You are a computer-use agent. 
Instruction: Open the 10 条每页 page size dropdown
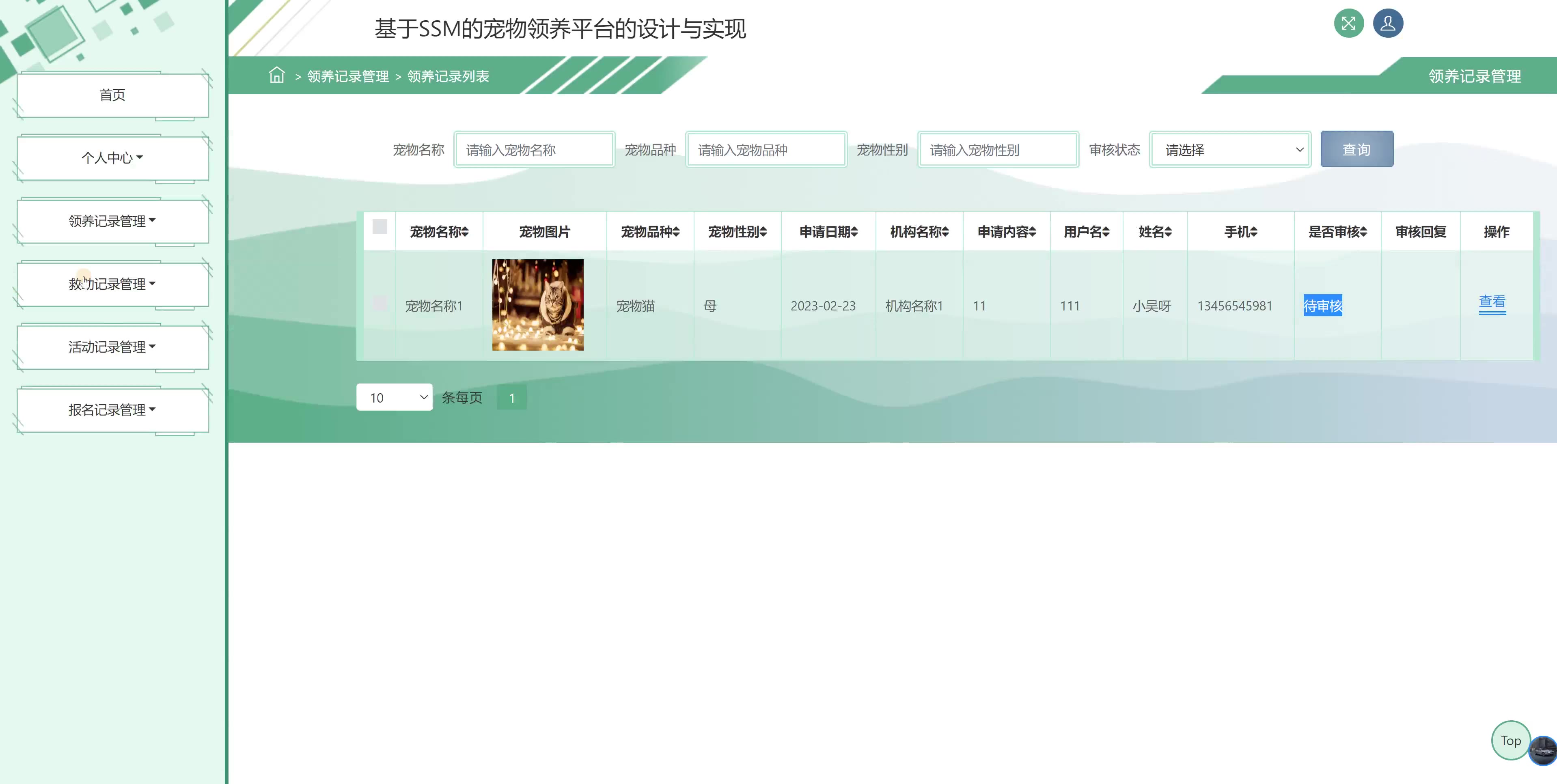pos(394,397)
